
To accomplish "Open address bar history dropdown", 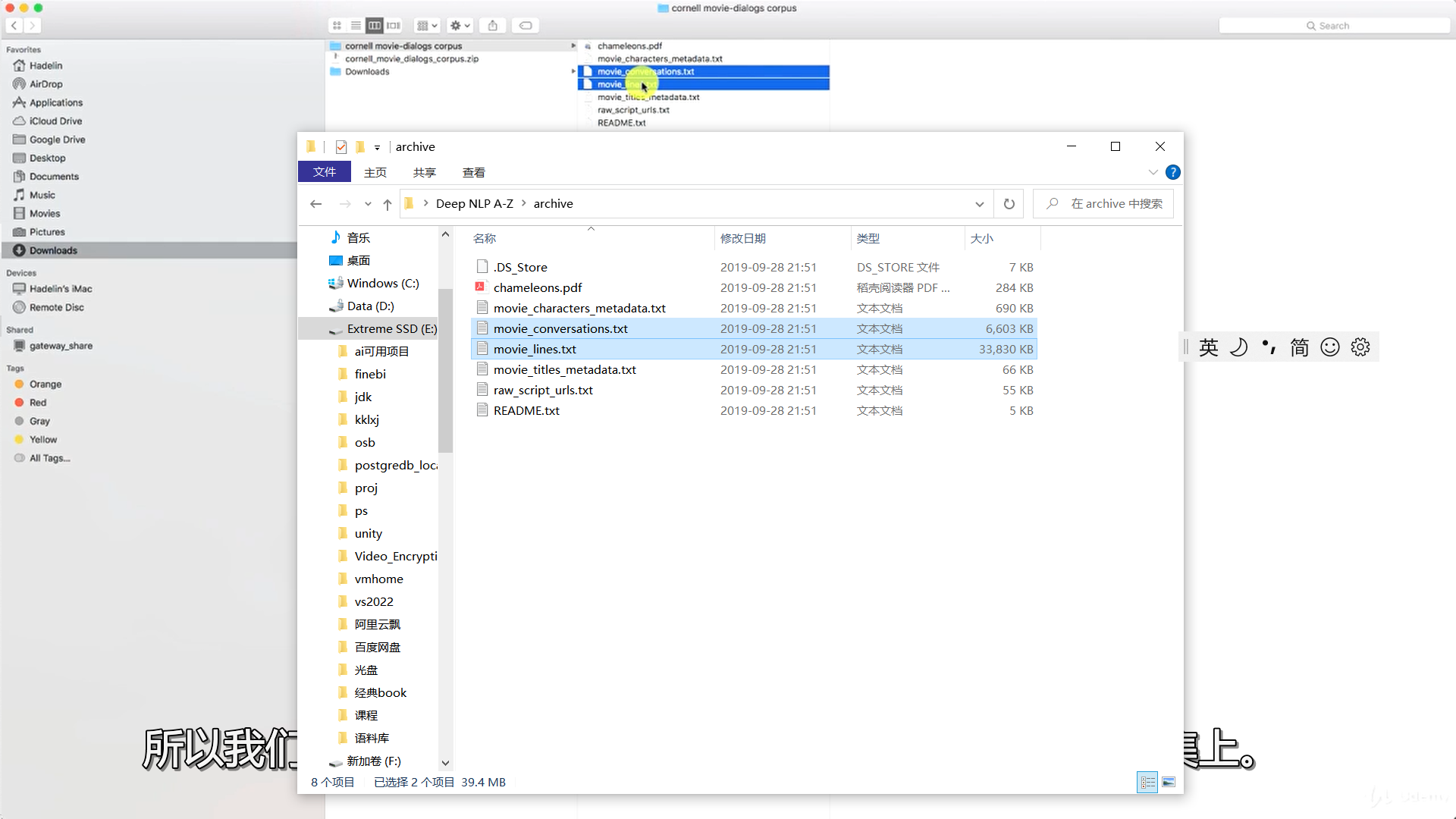I will (x=979, y=204).
